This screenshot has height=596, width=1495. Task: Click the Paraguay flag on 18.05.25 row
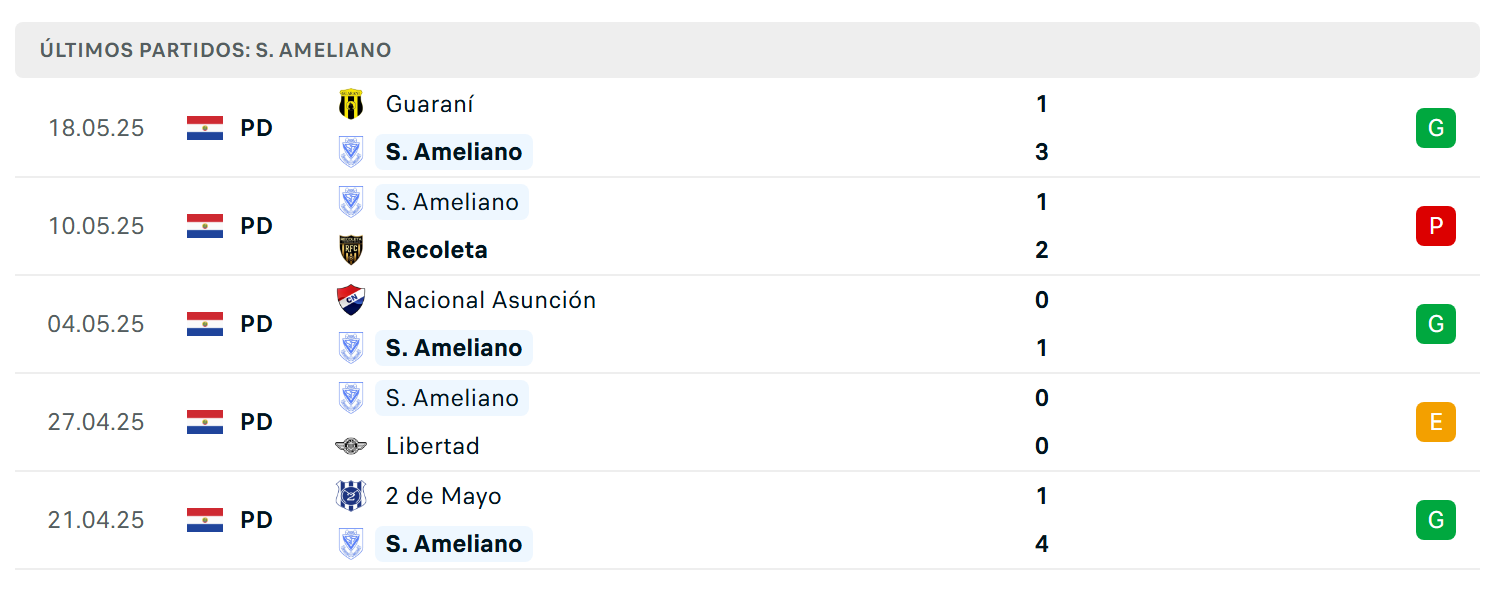(x=205, y=128)
